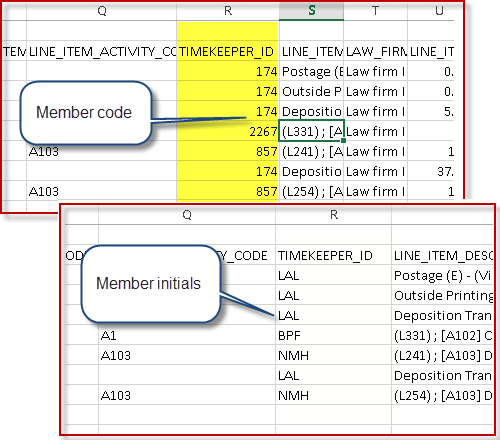The width and height of the screenshot is (500, 440).
Task: Click A103 beside NMH in (L254) row, bottom sheet
Action: pos(187,395)
